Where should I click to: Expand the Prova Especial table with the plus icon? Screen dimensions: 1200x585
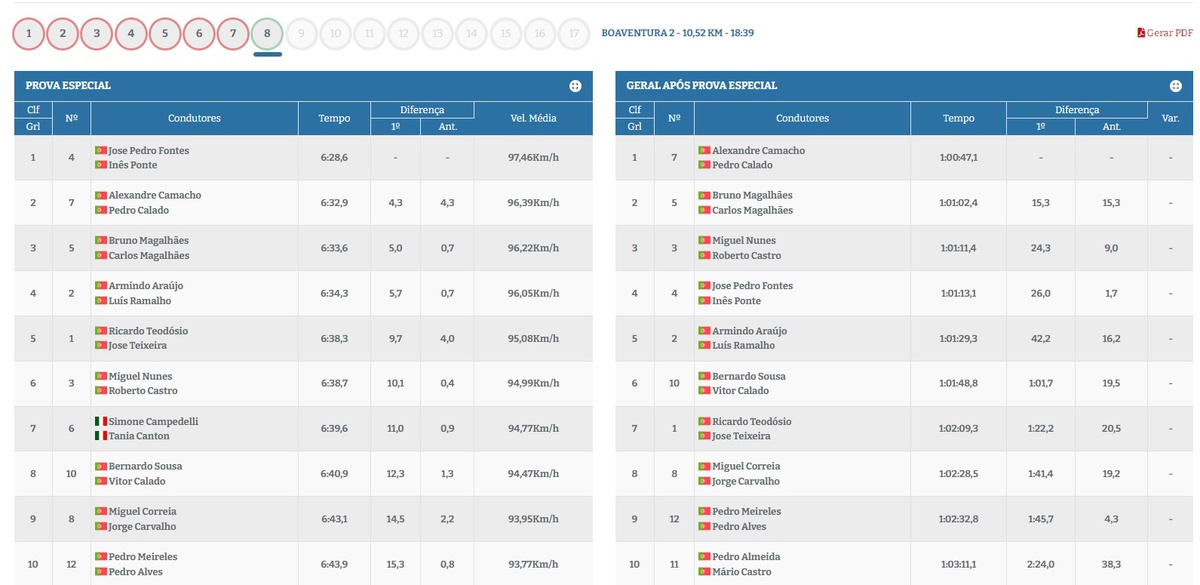click(x=575, y=86)
